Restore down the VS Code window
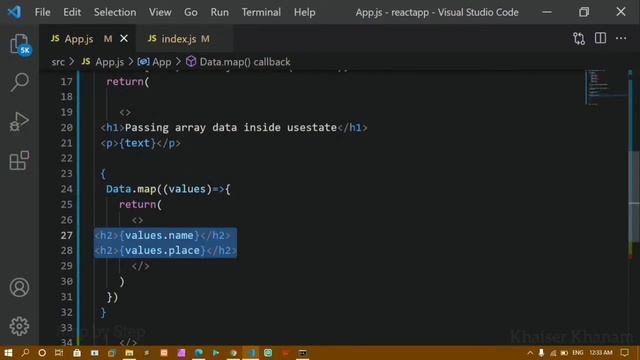The width and height of the screenshot is (640, 360). point(584,12)
